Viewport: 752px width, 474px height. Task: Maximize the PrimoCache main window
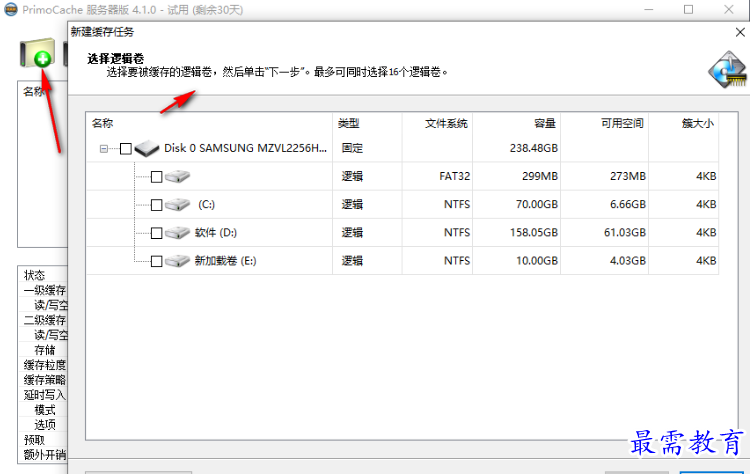tap(688, 10)
